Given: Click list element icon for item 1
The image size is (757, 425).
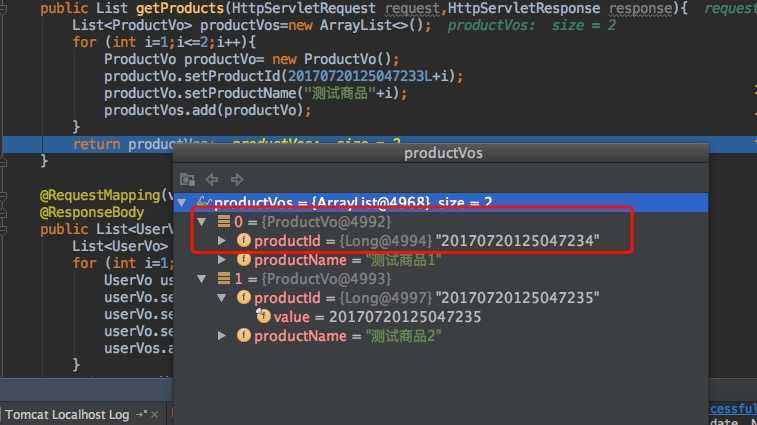Looking at the screenshot, I should tap(224, 278).
